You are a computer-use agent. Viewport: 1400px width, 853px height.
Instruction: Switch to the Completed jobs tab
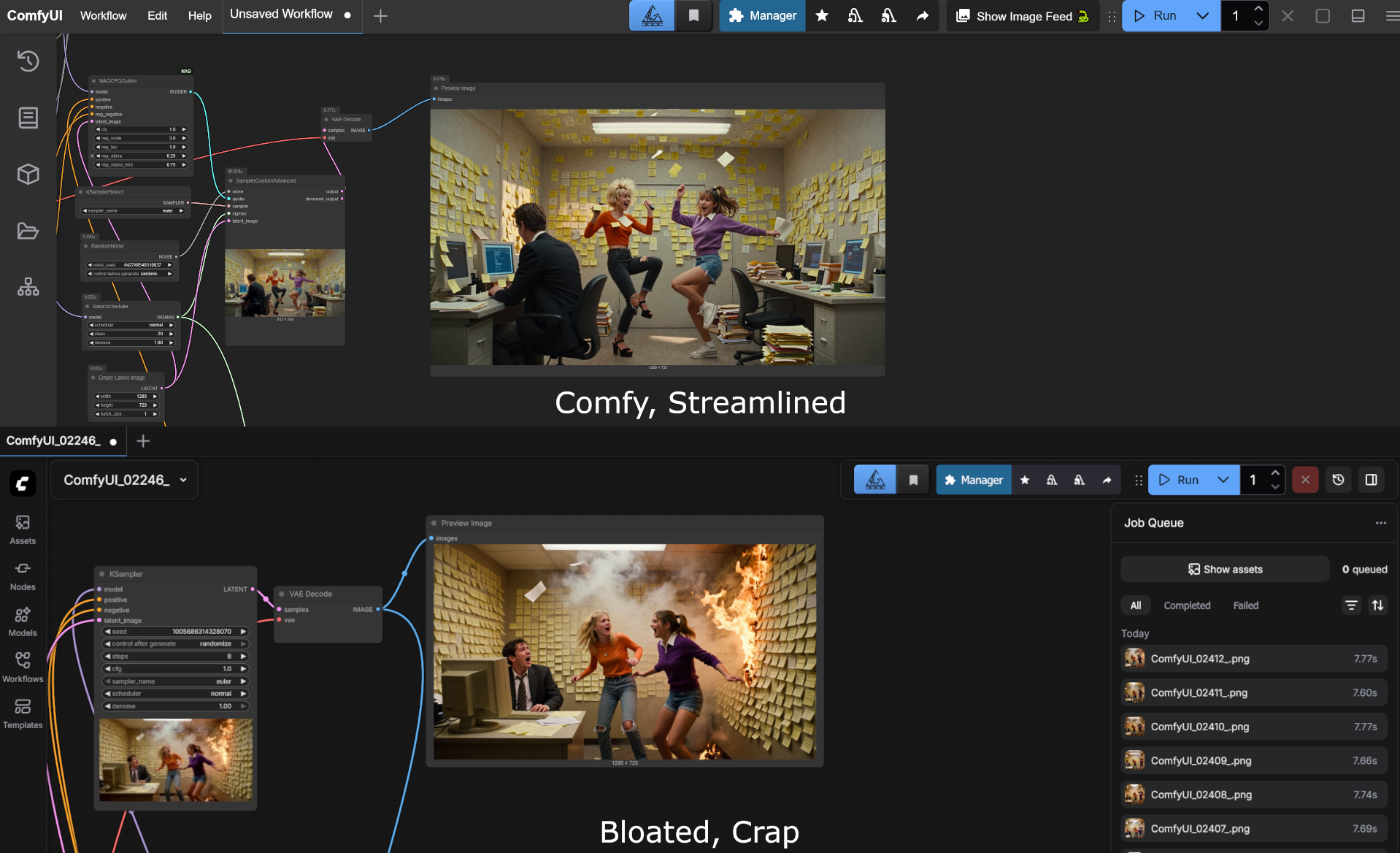click(1186, 605)
